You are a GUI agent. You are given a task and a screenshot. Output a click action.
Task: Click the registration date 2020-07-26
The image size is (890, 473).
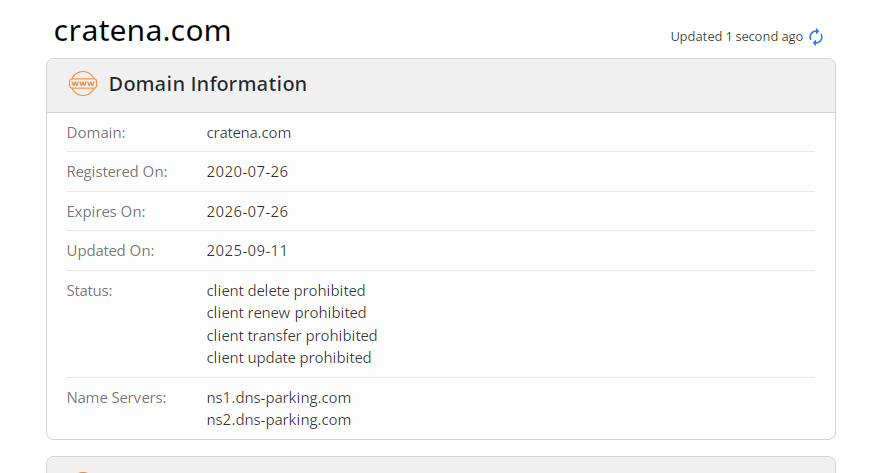[247, 172]
